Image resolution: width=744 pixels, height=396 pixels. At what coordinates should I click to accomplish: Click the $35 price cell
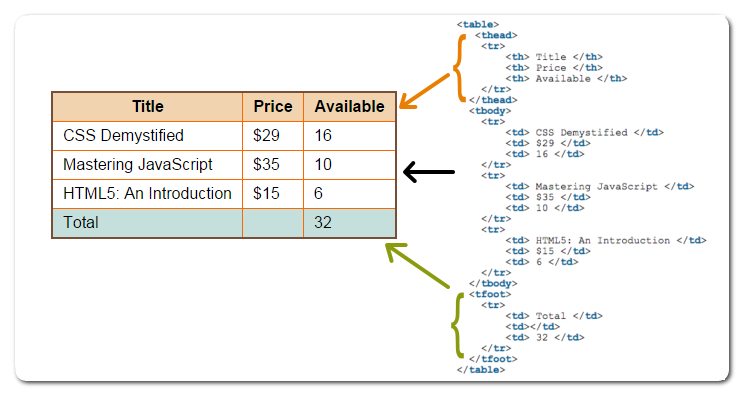point(273,165)
